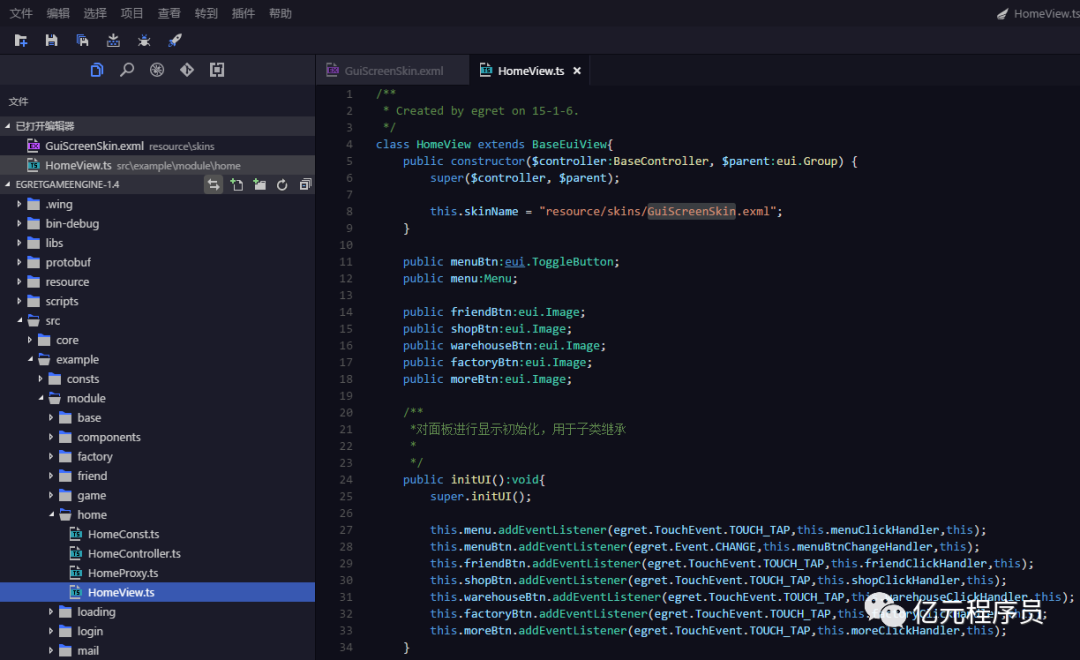Click the build project toolbar icon

(x=113, y=41)
